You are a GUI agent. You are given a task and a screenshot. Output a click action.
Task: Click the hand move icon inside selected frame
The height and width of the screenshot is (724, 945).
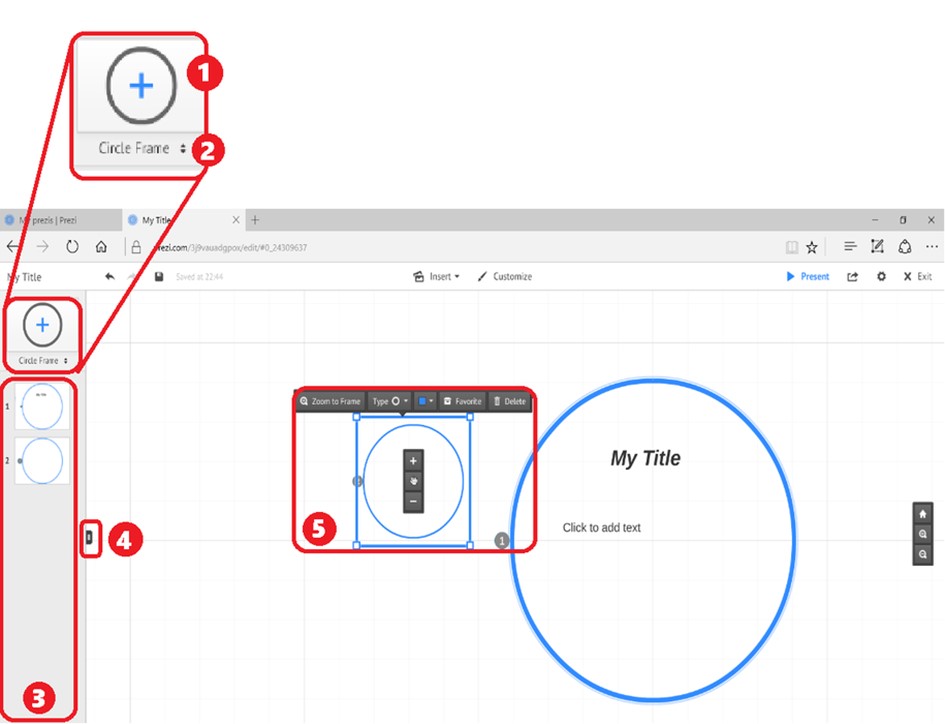(414, 481)
